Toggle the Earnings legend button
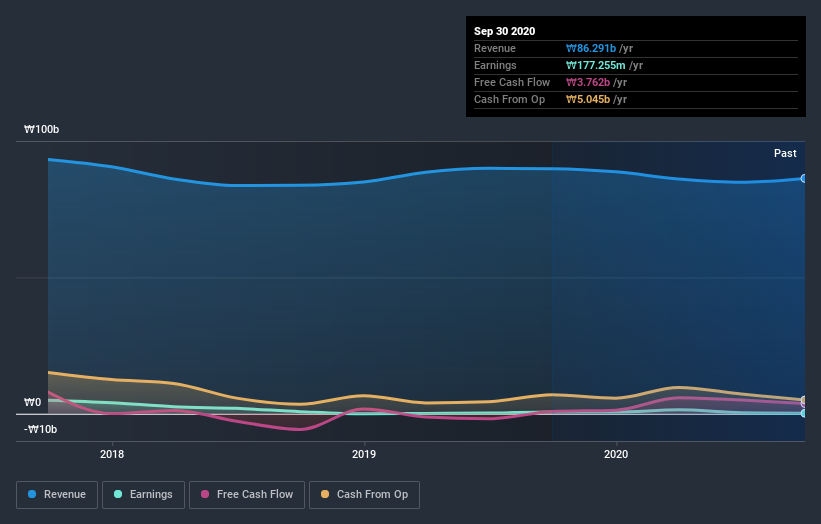Viewport: 821px width, 524px height. [x=143, y=495]
